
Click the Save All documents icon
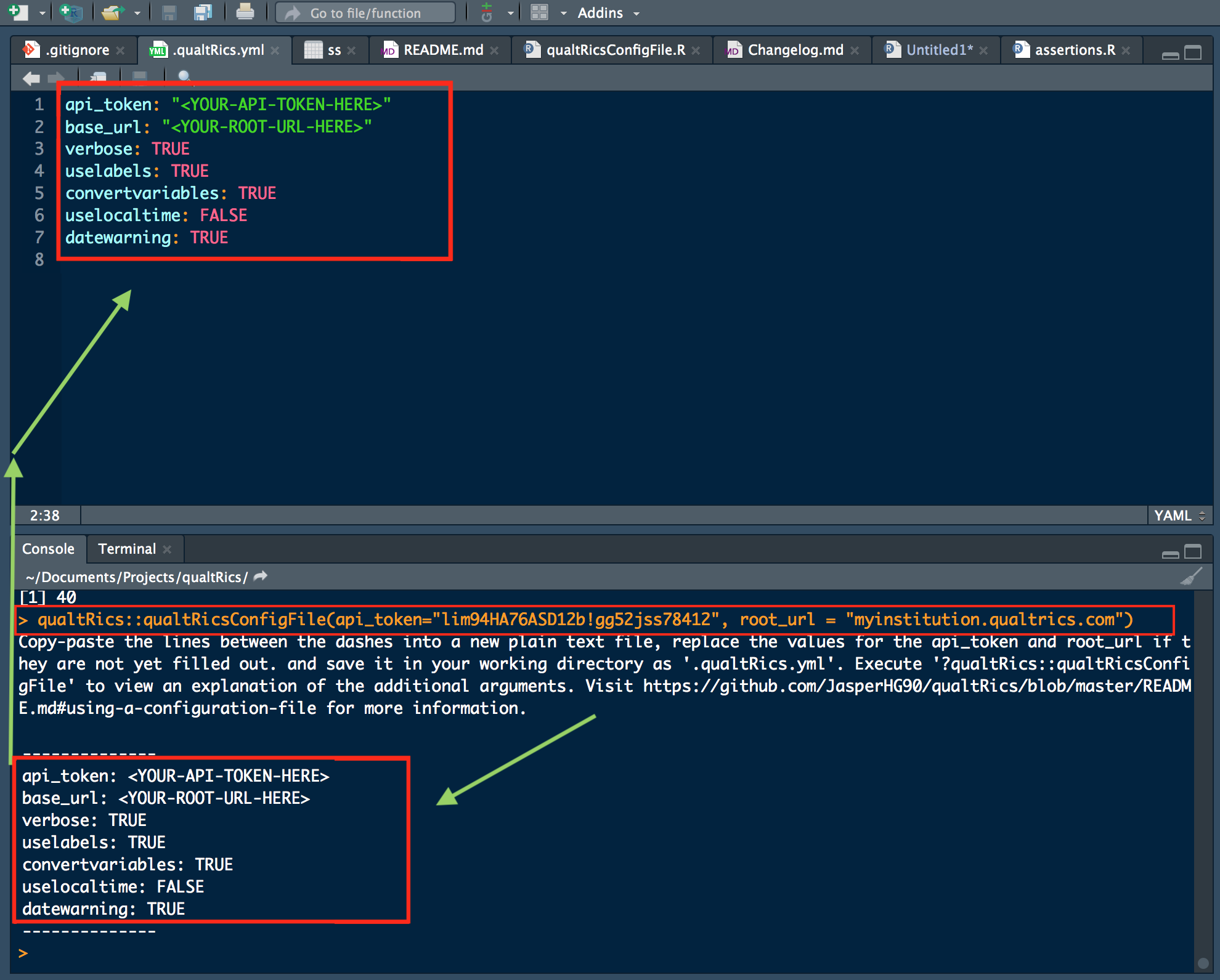point(203,12)
